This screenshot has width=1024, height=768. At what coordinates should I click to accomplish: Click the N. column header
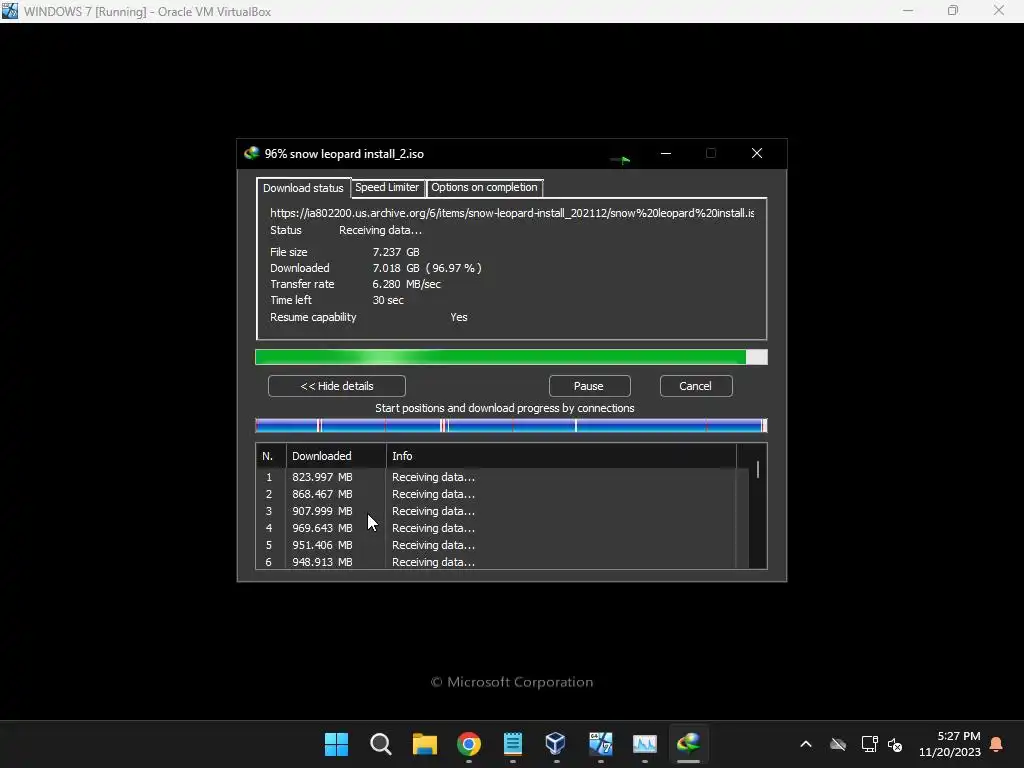coord(271,456)
